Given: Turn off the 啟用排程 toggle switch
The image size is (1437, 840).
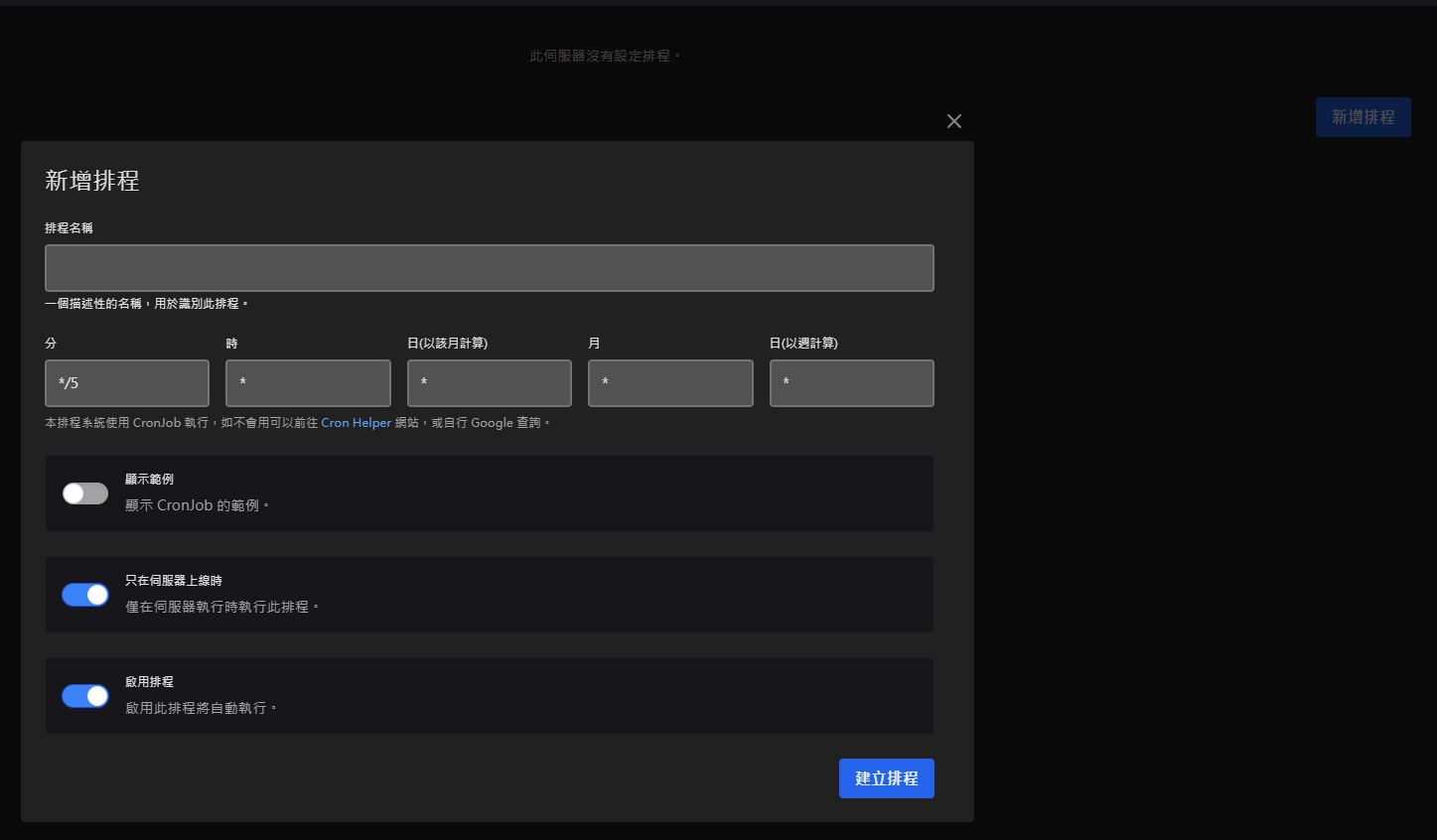Looking at the screenshot, I should (x=85, y=696).
